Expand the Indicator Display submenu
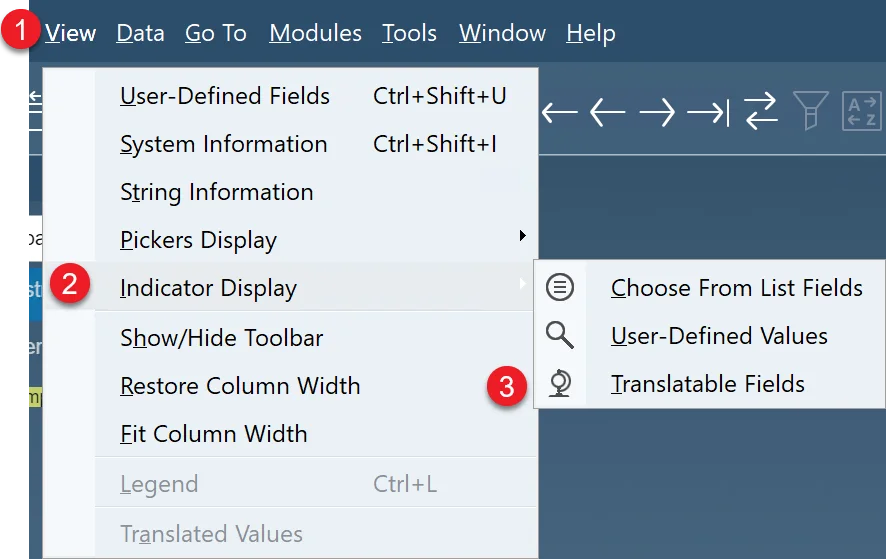The image size is (886, 559). pos(208,289)
